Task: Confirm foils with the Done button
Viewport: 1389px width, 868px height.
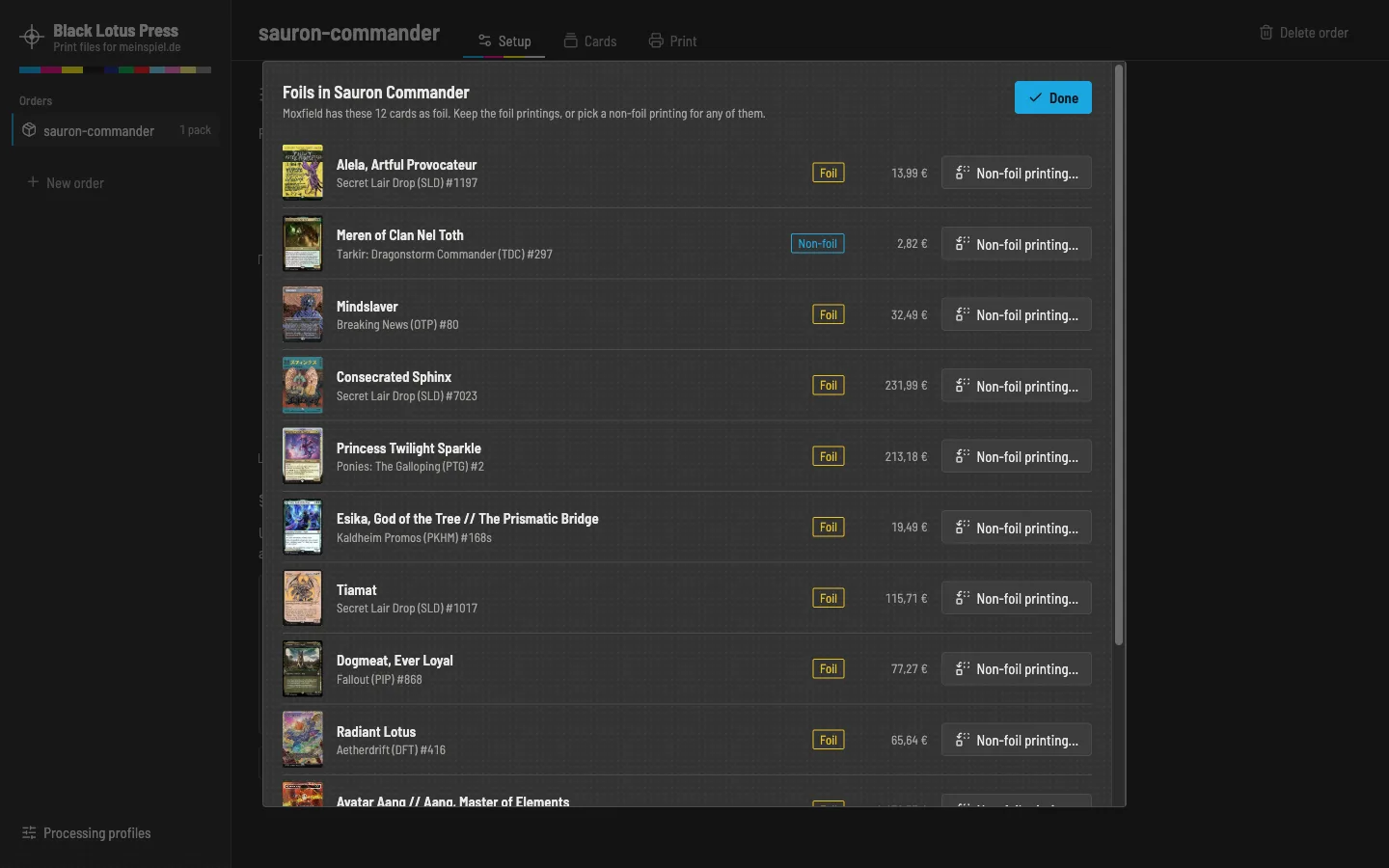Action: click(1053, 97)
